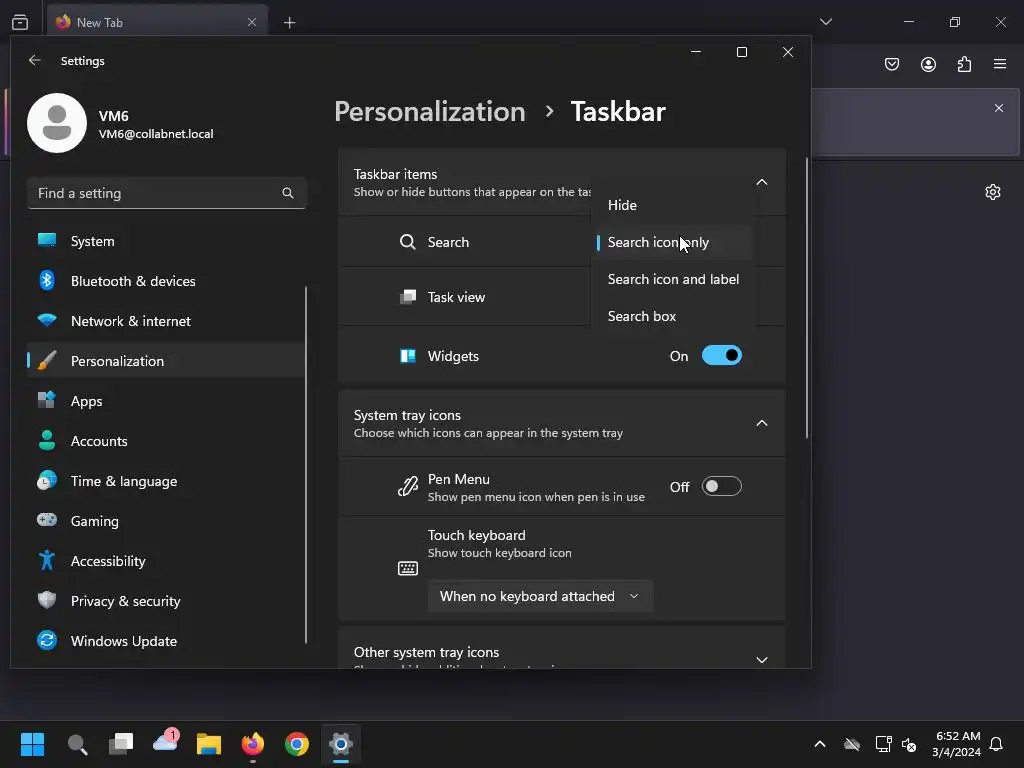Switch to Firefox in the taskbar
1024x768 pixels.
(x=253, y=744)
